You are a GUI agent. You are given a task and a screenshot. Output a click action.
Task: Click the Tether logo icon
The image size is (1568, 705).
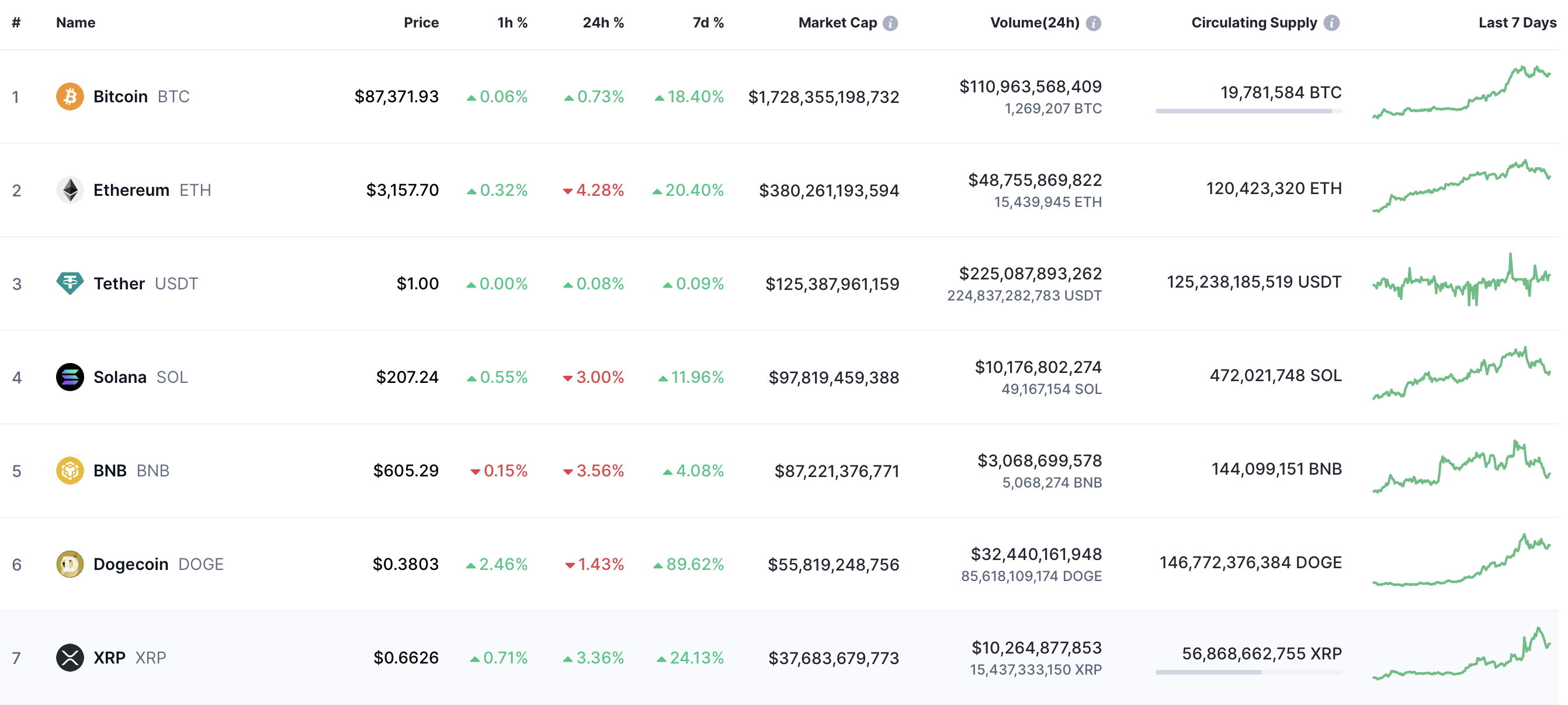coord(70,284)
